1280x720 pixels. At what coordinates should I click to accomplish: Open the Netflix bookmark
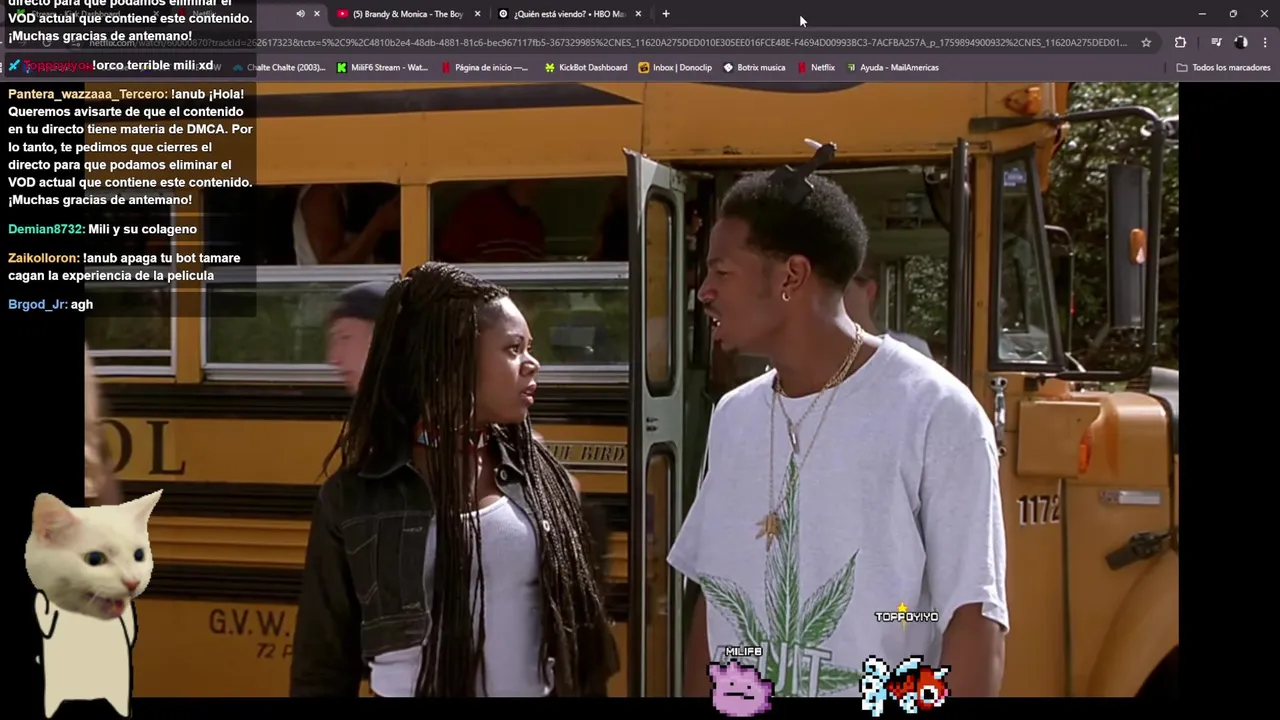pos(816,68)
